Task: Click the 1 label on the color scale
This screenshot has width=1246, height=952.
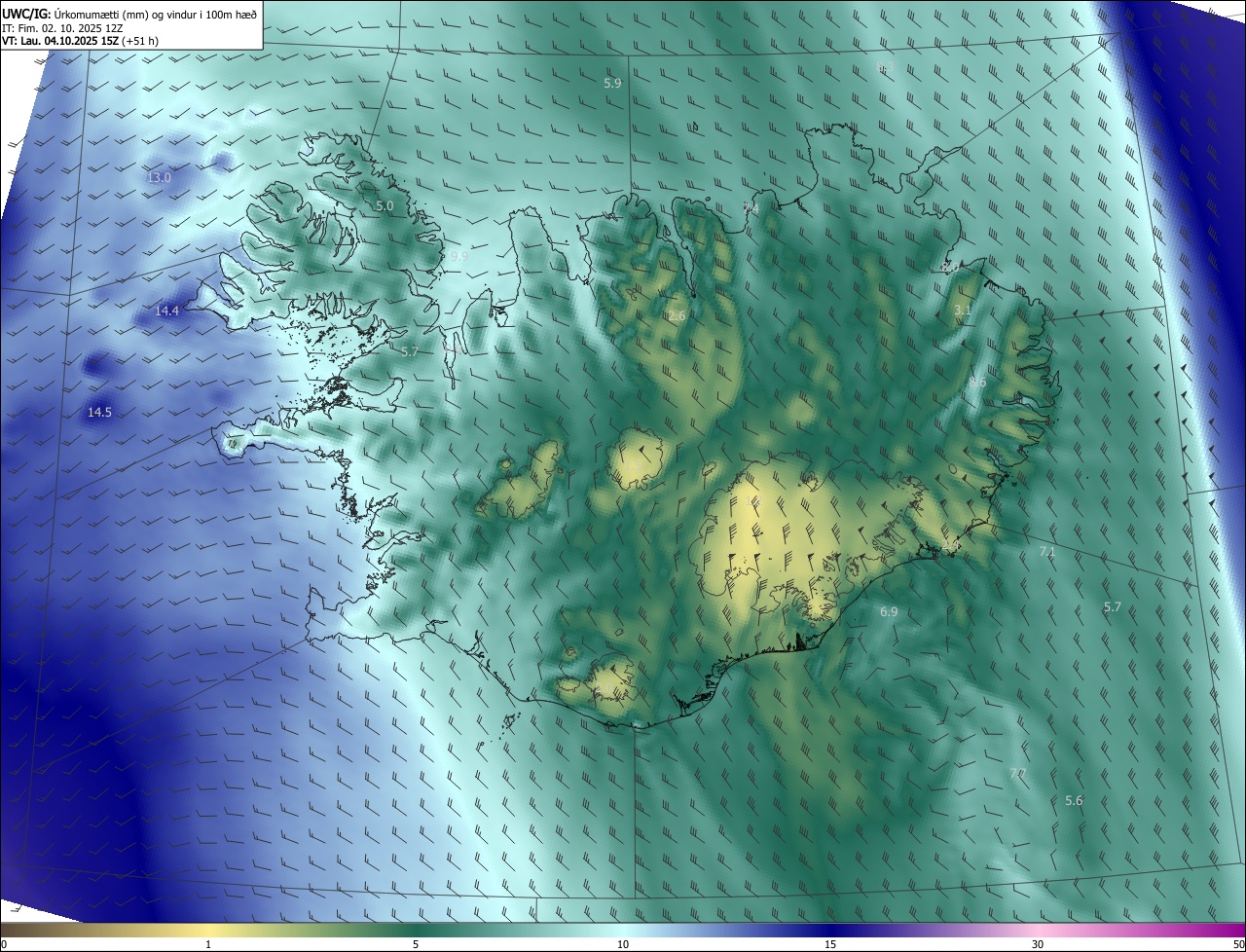Action: point(208,945)
